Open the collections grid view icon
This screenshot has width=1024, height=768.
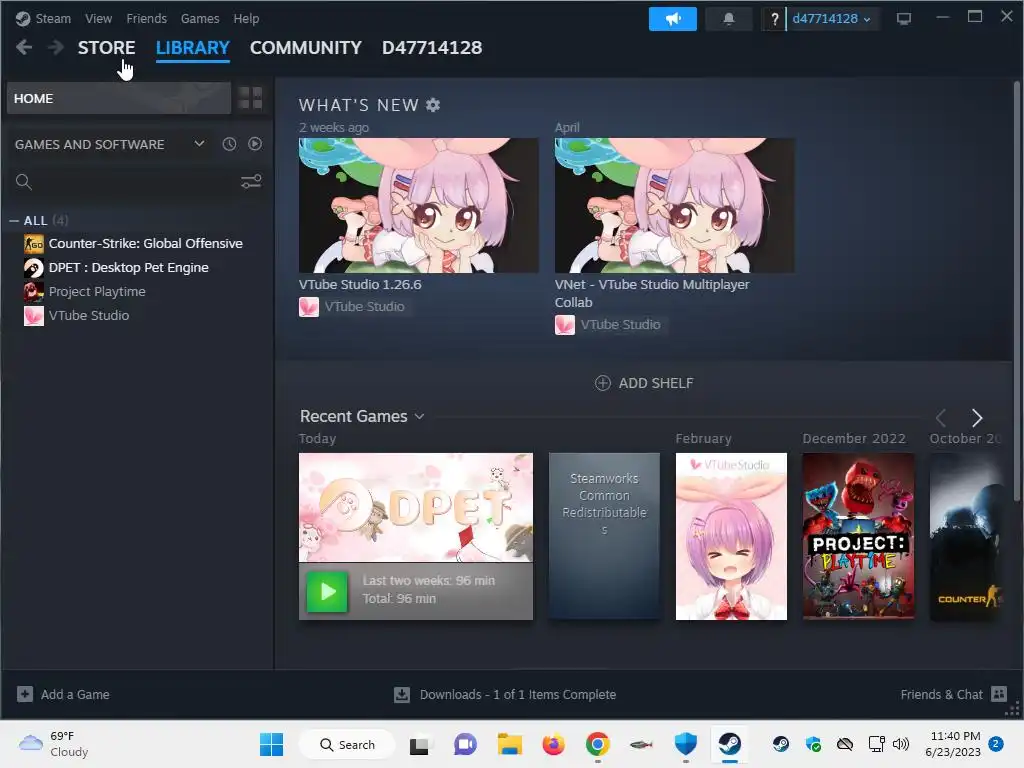250,98
